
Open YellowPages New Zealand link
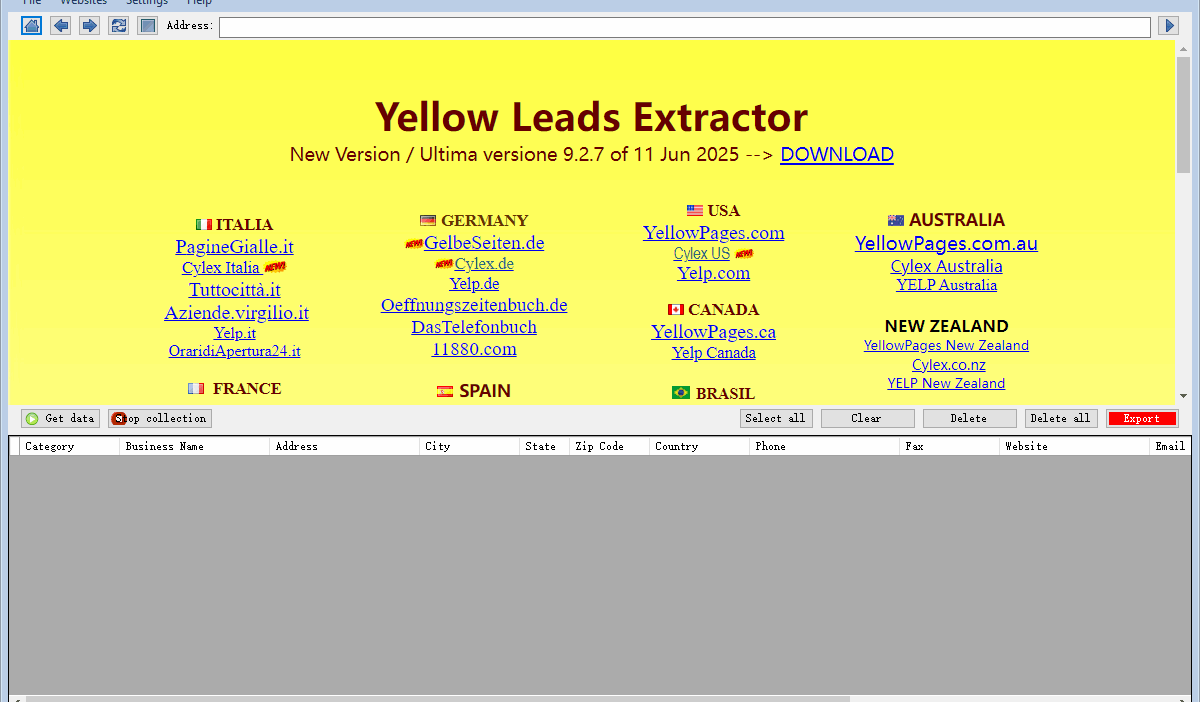946,345
